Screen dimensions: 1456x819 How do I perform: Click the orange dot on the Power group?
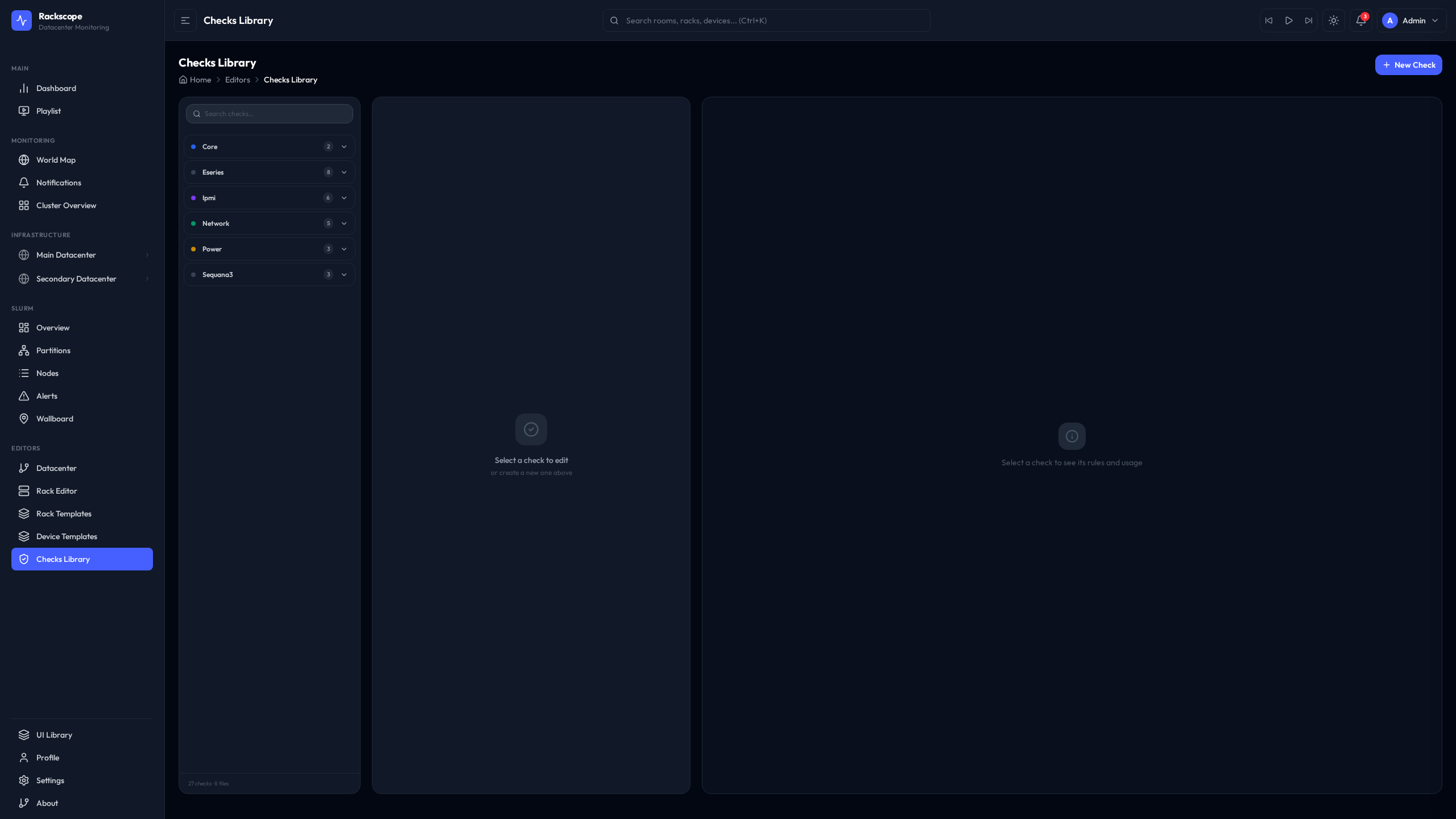[193, 249]
